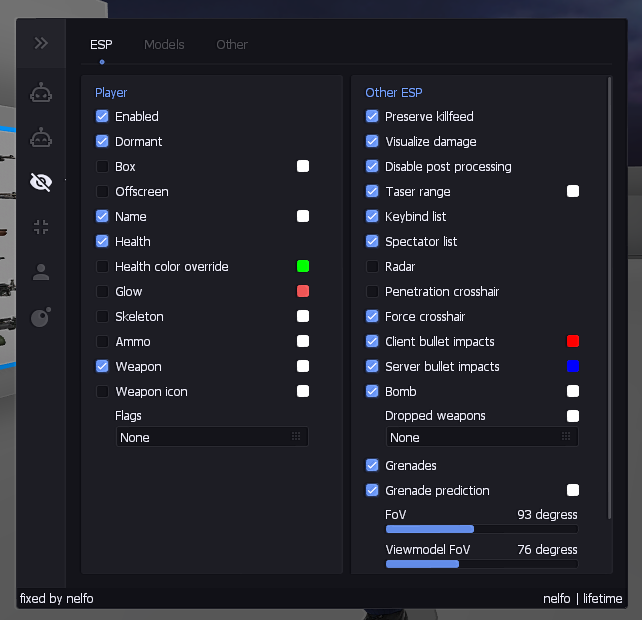Screen dimensions: 642x620
Task: Click the red Client bullet impacts swatch
Action: coord(573,341)
